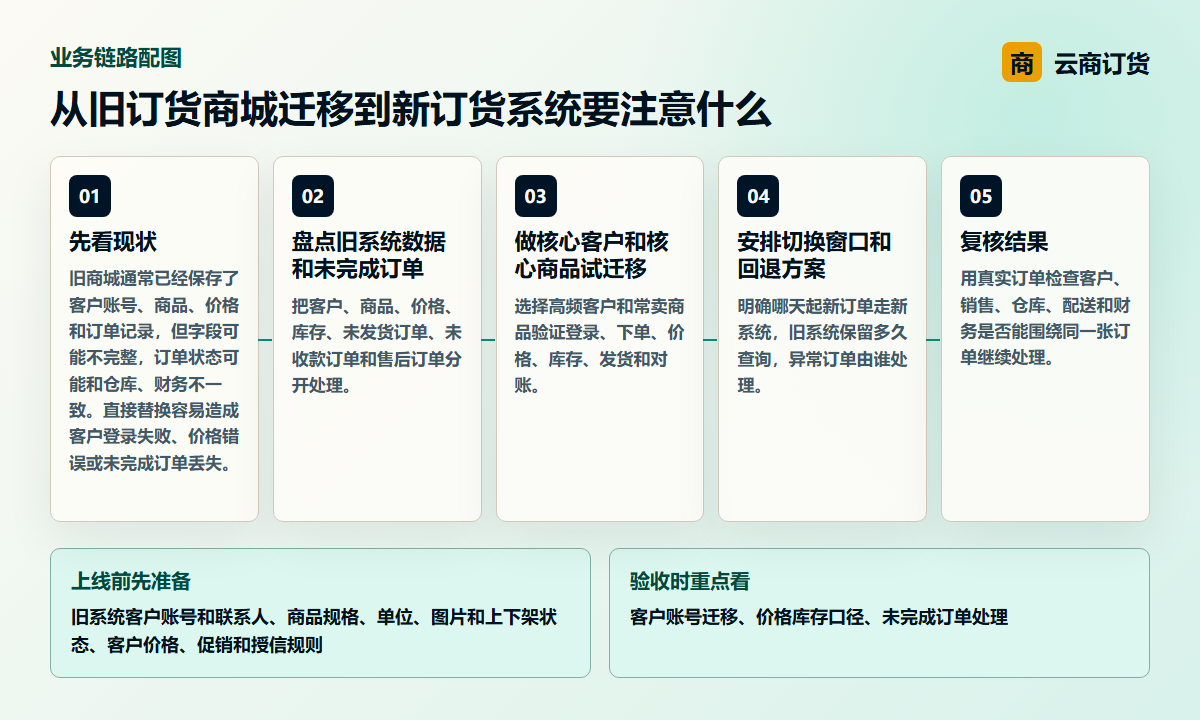Click the 05 step badge
This screenshot has width=1200, height=720.
click(981, 196)
